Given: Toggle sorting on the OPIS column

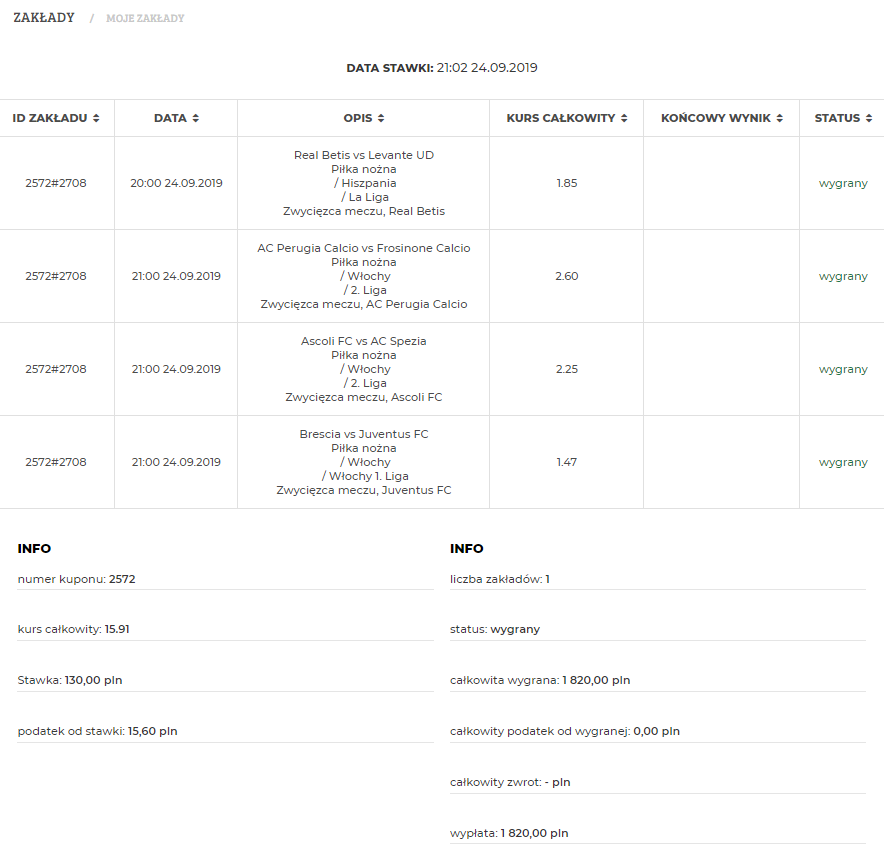Looking at the screenshot, I should pyautogui.click(x=381, y=118).
